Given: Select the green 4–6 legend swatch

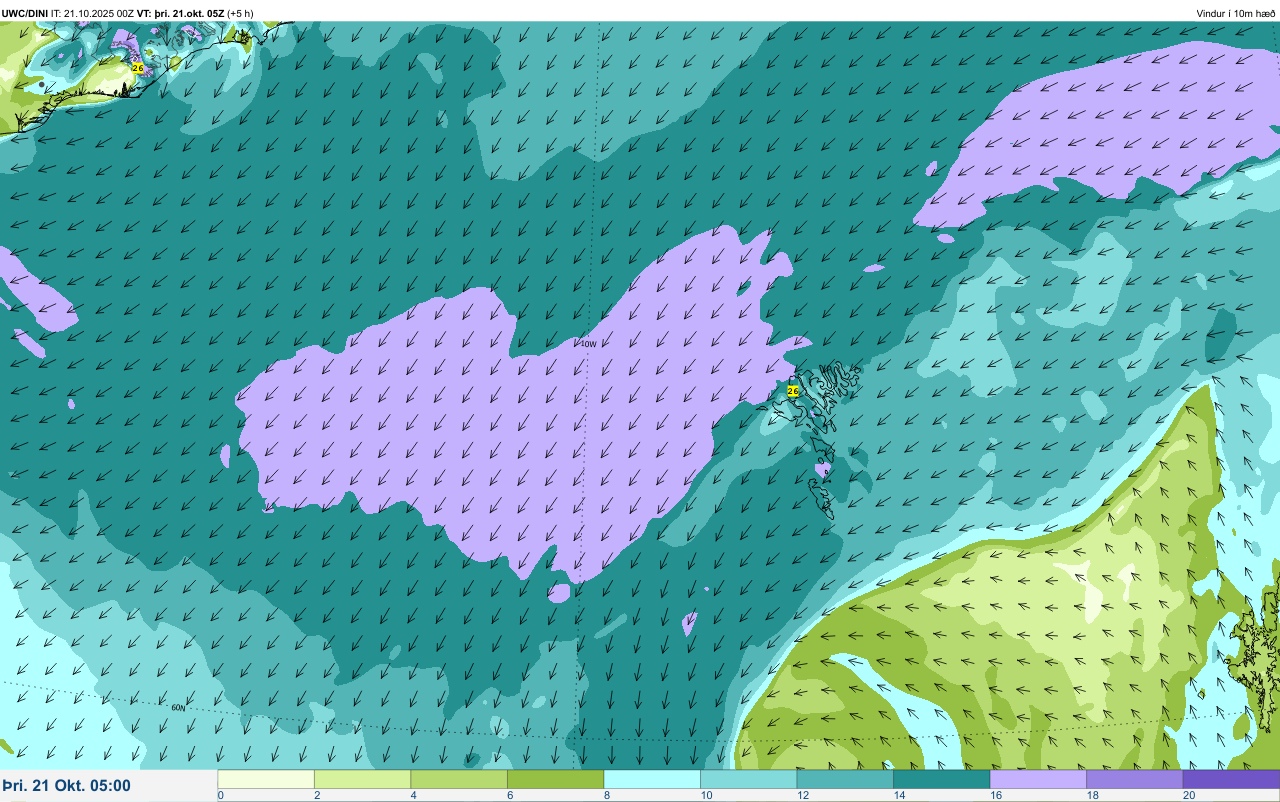Looking at the screenshot, I should click(459, 779).
